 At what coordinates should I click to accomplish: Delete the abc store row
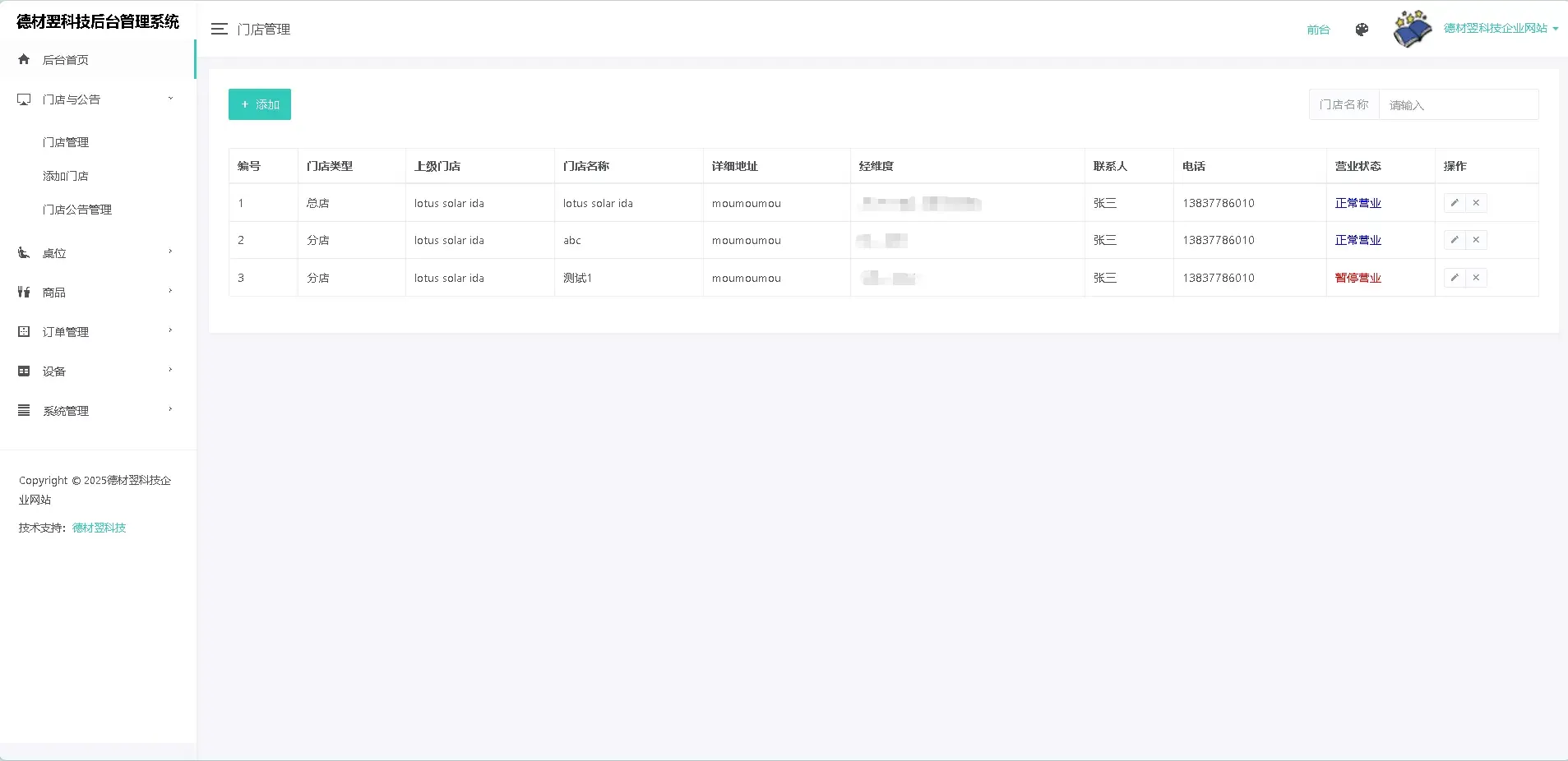(x=1476, y=240)
